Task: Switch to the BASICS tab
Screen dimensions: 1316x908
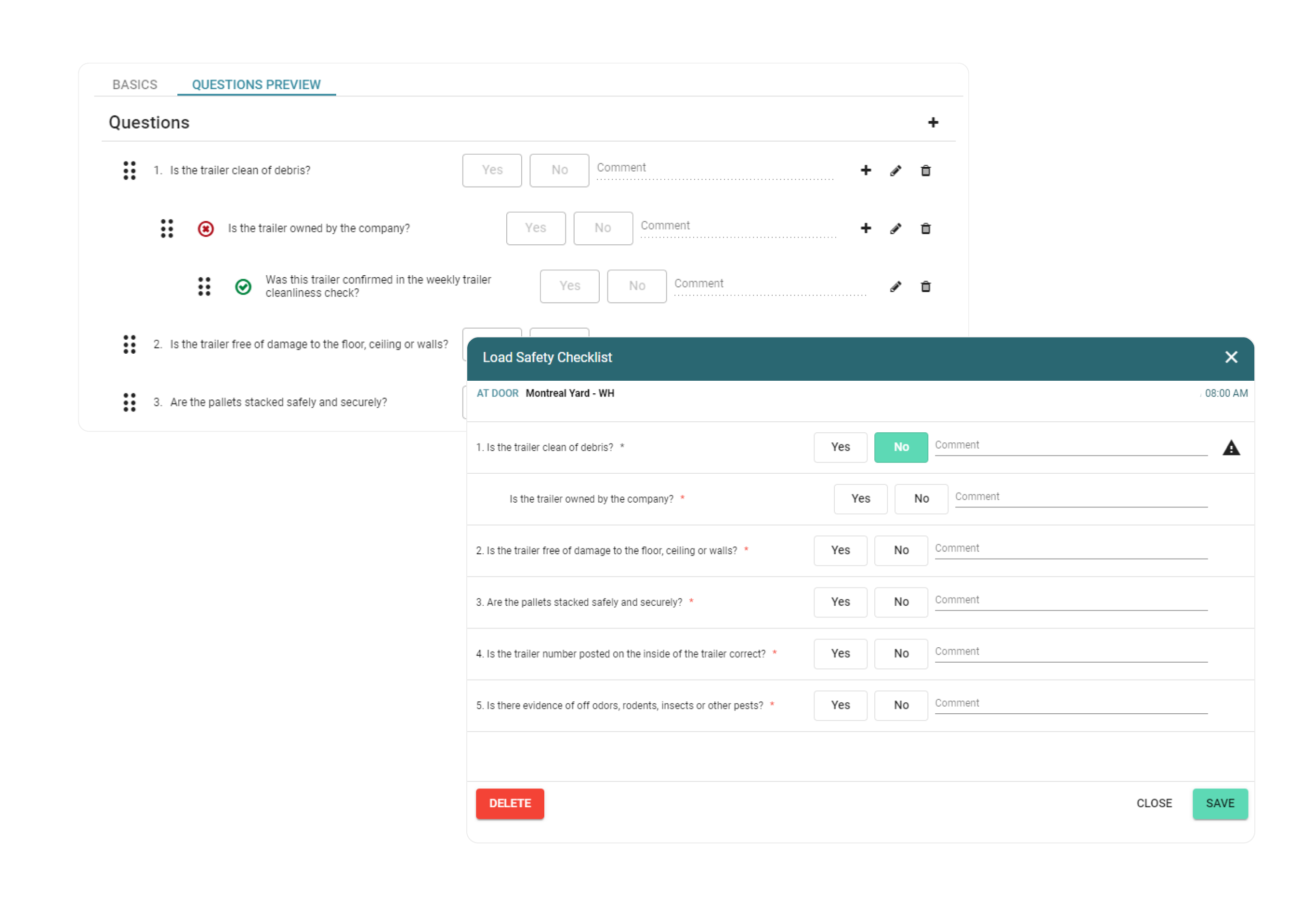Action: click(x=135, y=84)
